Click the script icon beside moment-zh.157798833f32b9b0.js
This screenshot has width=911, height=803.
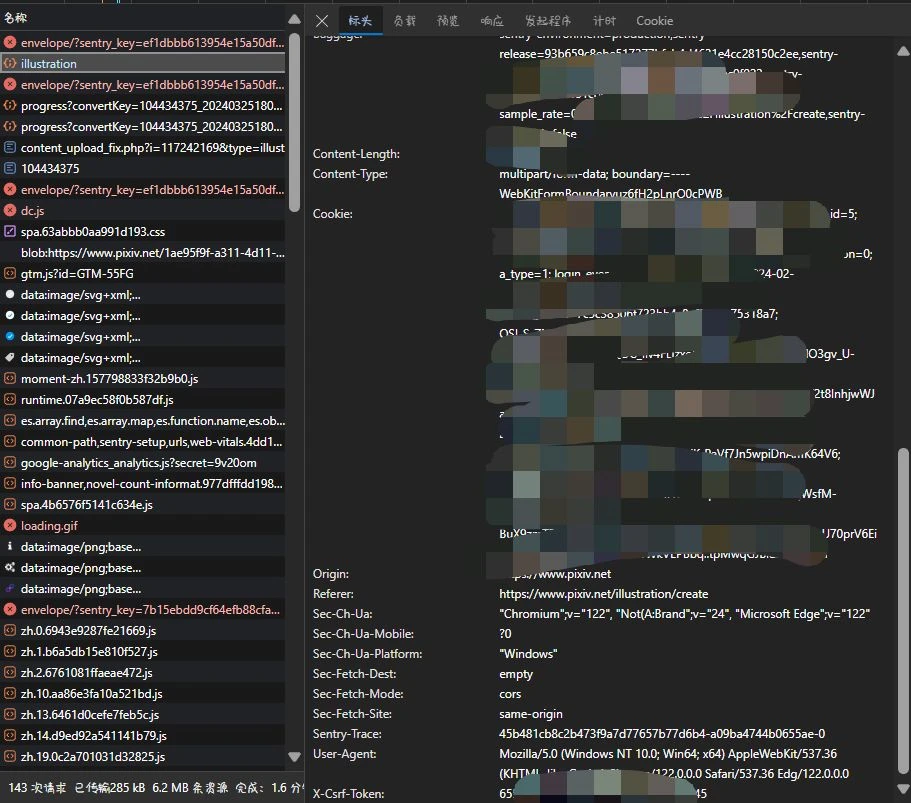tap(10, 378)
